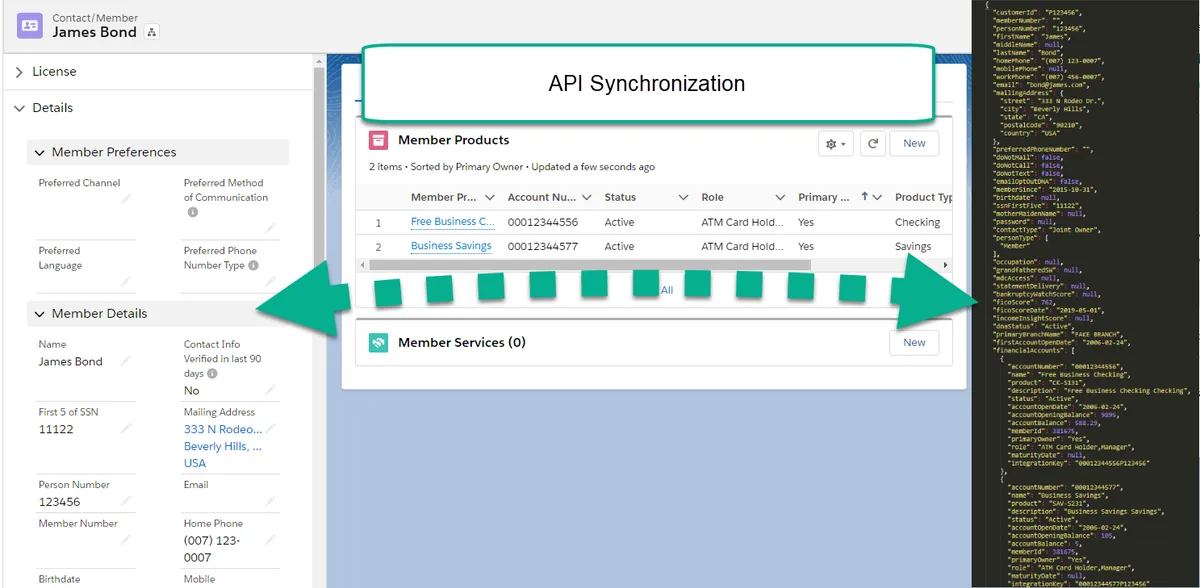This screenshot has height=588, width=1200.
Task: Click the products table horizontal scrollbar
Action: [x=590, y=264]
